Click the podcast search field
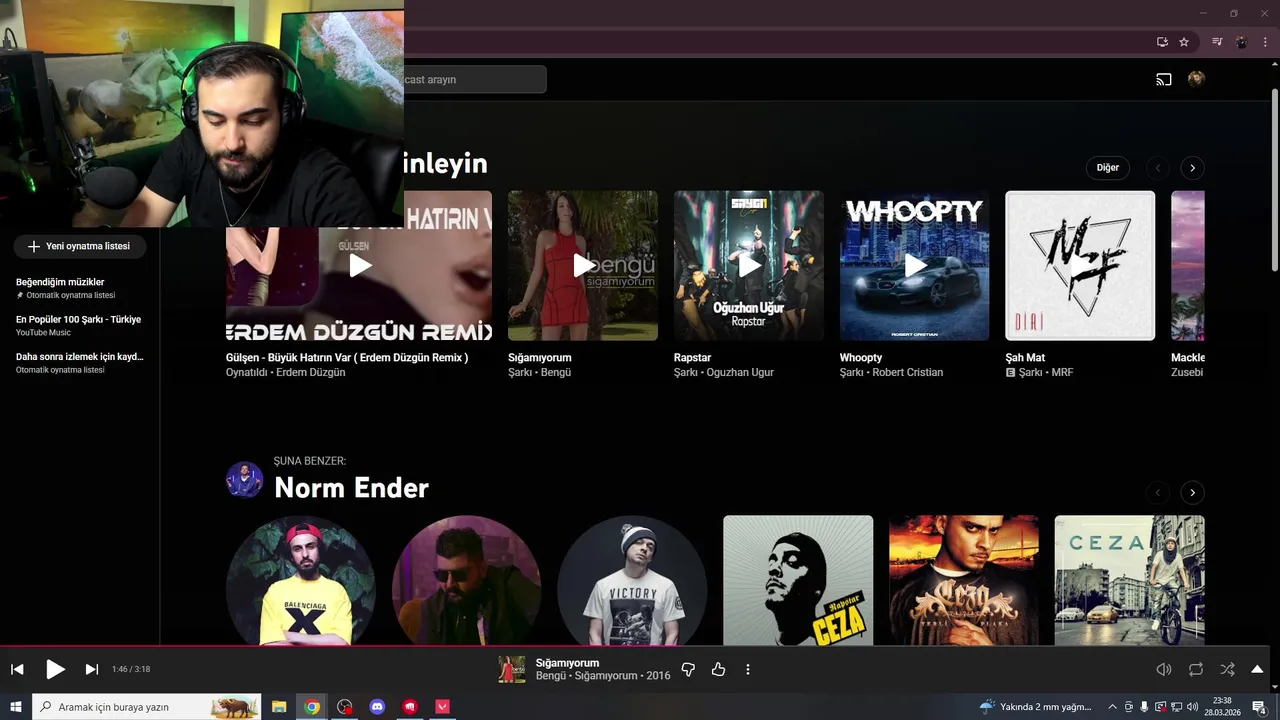Screen dimensions: 1280x720 pyautogui.click(x=475, y=79)
